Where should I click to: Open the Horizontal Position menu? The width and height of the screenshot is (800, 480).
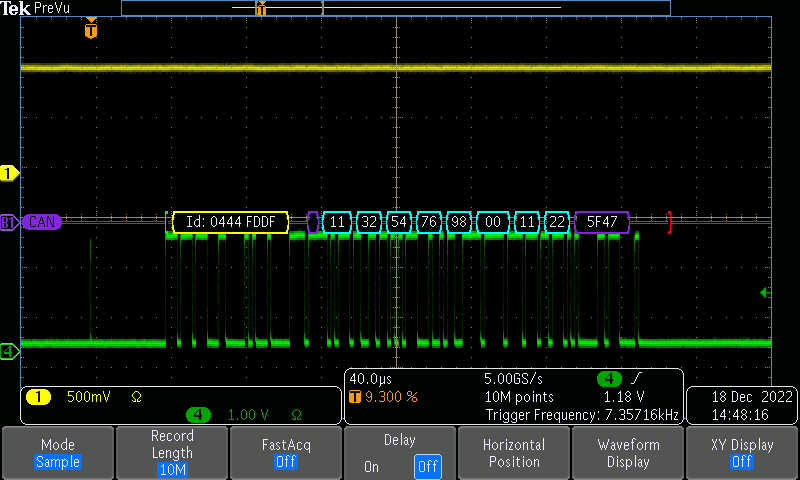coord(514,452)
